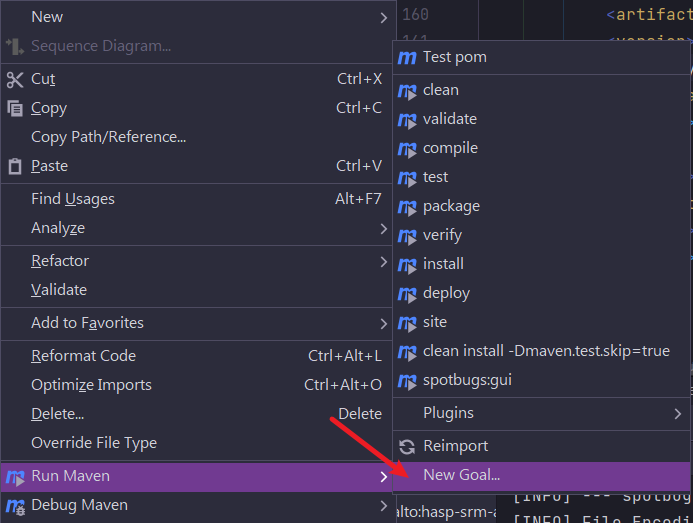This screenshot has height=523, width=693.
Task: Click the Maven run icon beside spotbugs:gui
Action: pos(407,381)
